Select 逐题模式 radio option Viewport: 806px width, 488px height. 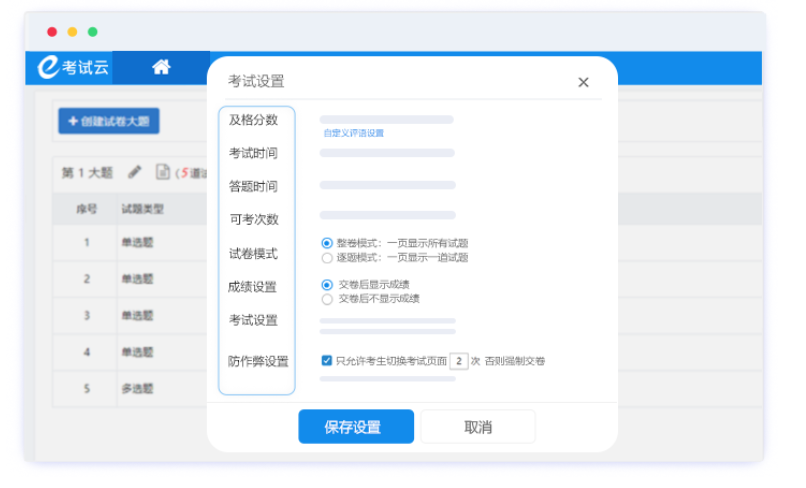(327, 257)
